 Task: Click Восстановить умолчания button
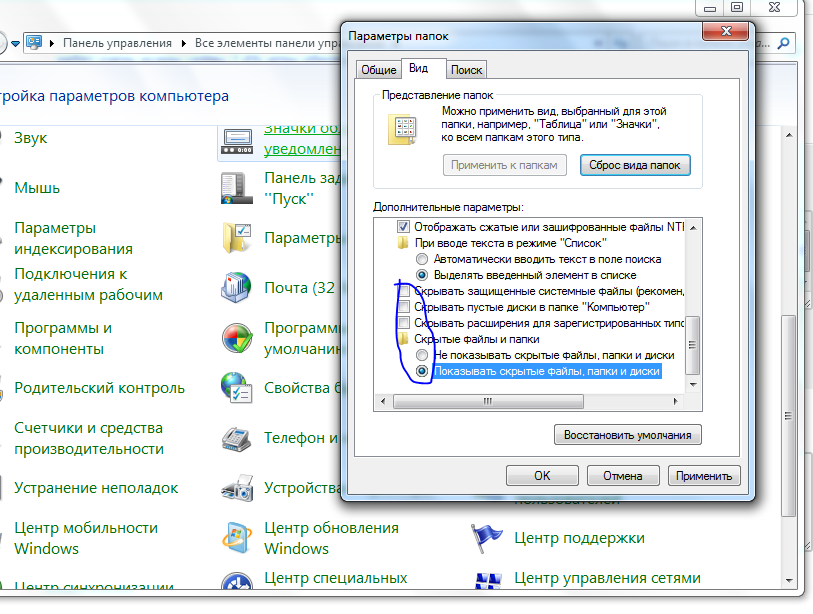627,435
